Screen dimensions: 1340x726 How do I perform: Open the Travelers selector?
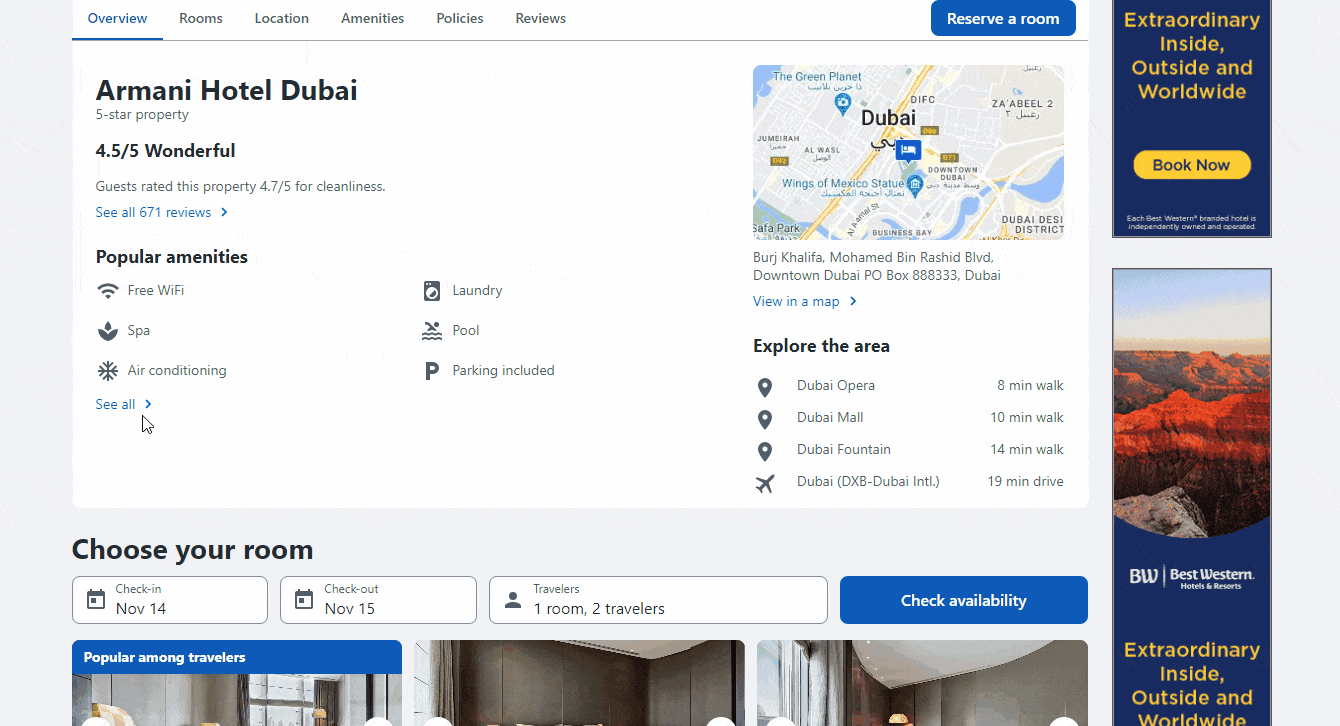[658, 600]
